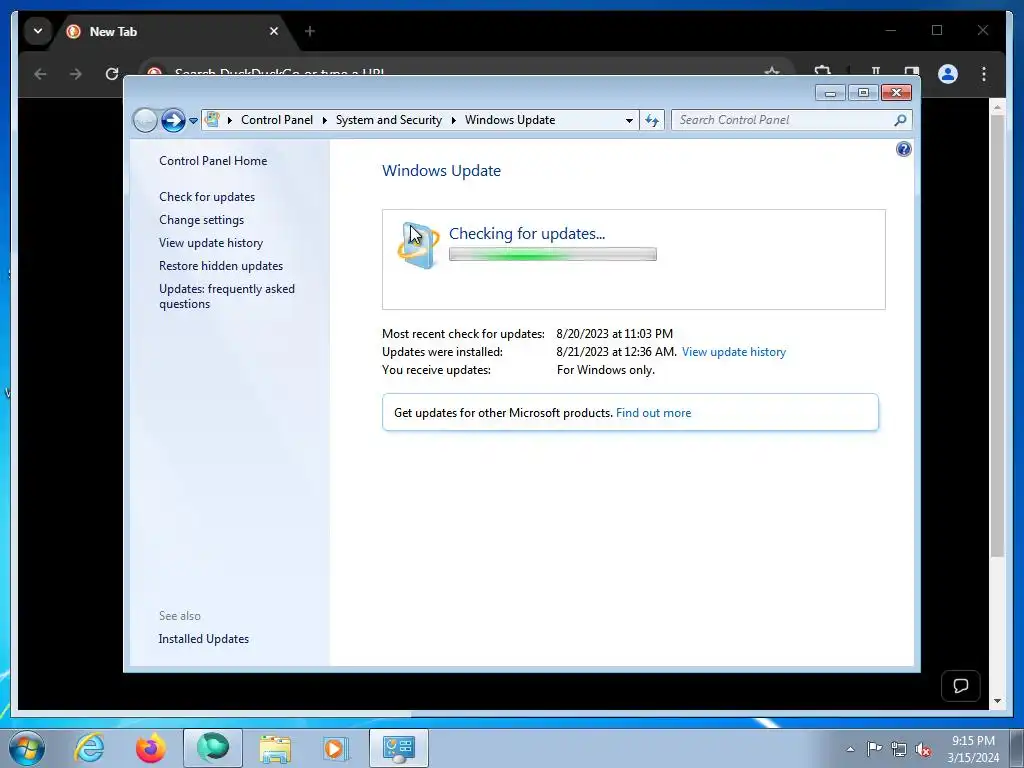Open Control Panel Home link
1024x768 pixels.
pos(213,161)
